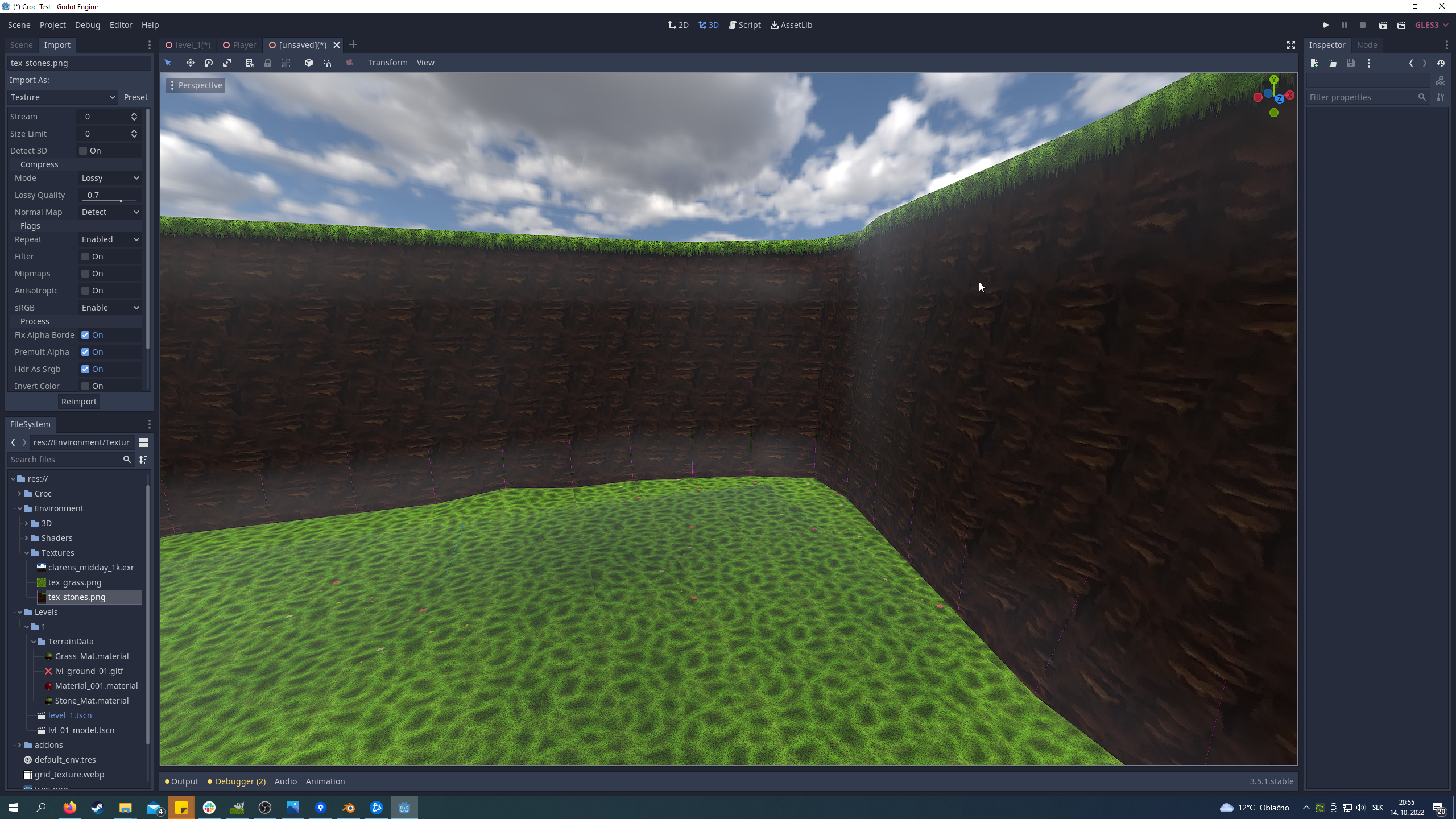Expand the Croc folder
1456x819 pixels.
pyautogui.click(x=19, y=494)
